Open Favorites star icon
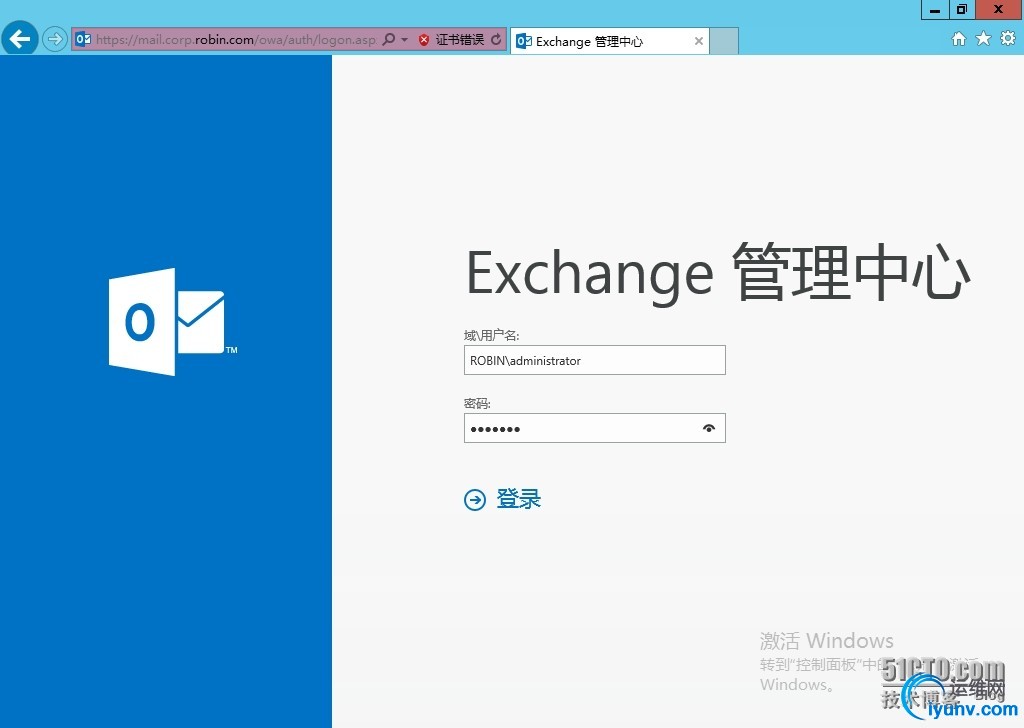The image size is (1024, 728). pyautogui.click(x=983, y=39)
